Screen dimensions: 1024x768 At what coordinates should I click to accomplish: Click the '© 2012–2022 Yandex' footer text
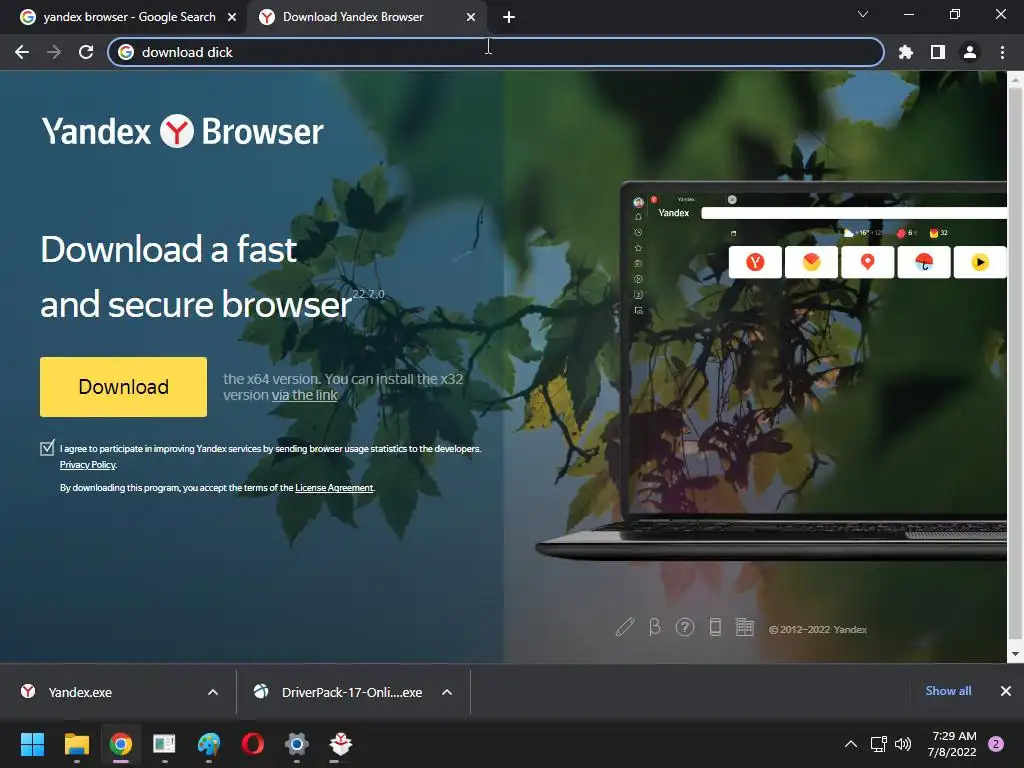[818, 630]
